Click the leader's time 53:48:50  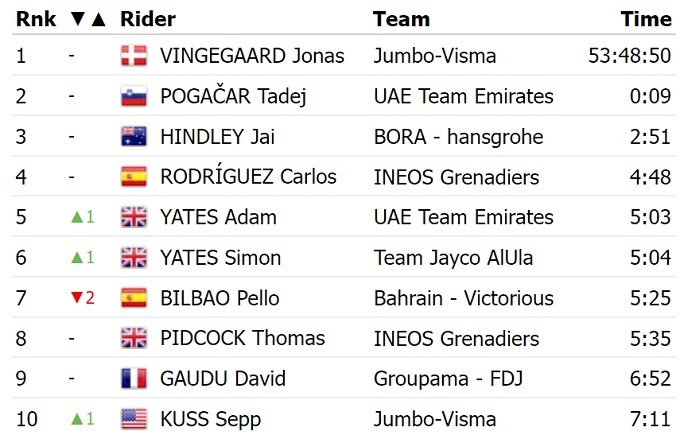click(630, 56)
